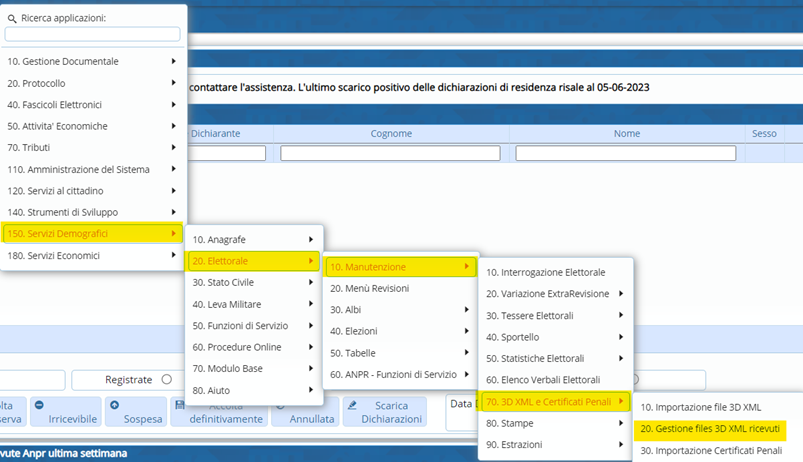Select the Registrate radio button

166,380
